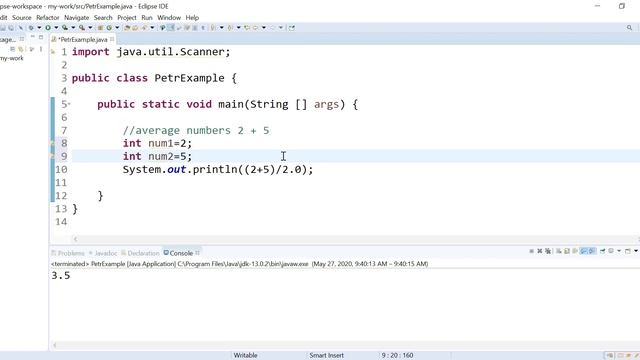Toggle Show Console on standard output change

point(583,251)
